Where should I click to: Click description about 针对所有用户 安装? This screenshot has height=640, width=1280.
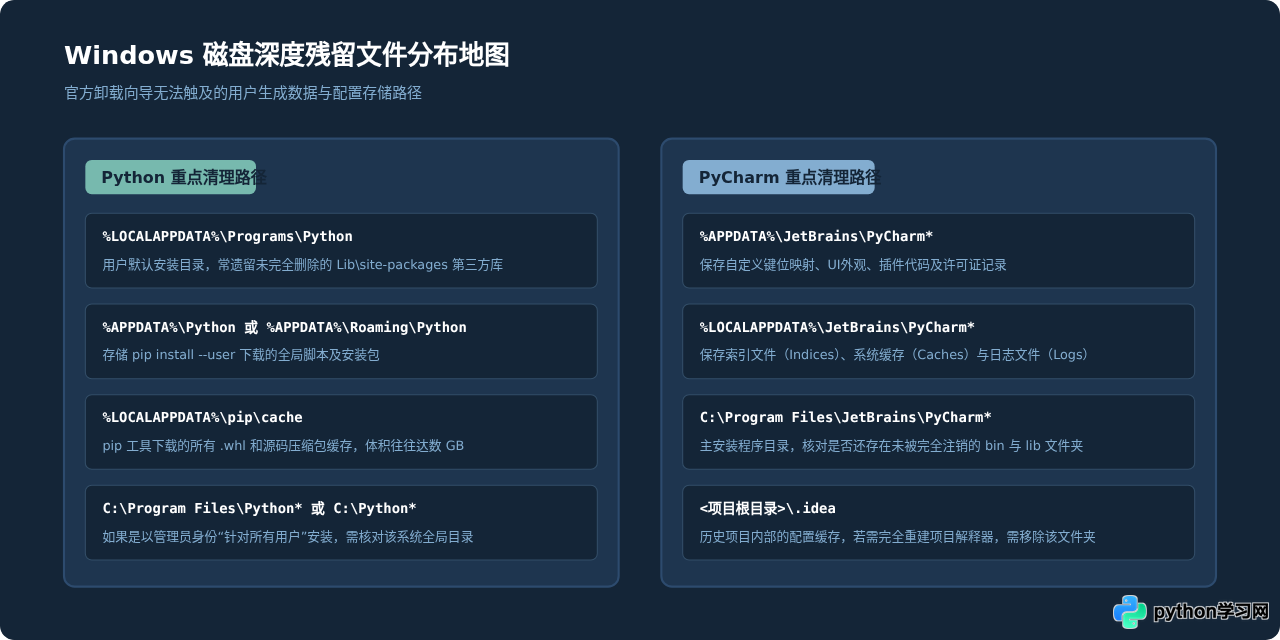click(288, 537)
